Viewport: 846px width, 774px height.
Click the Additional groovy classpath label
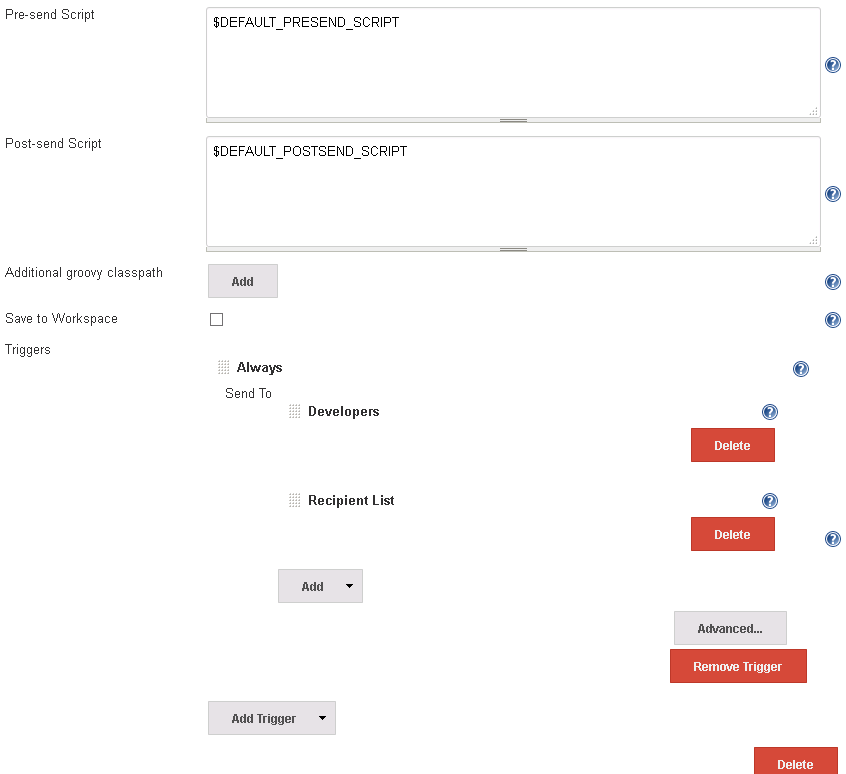tap(84, 273)
